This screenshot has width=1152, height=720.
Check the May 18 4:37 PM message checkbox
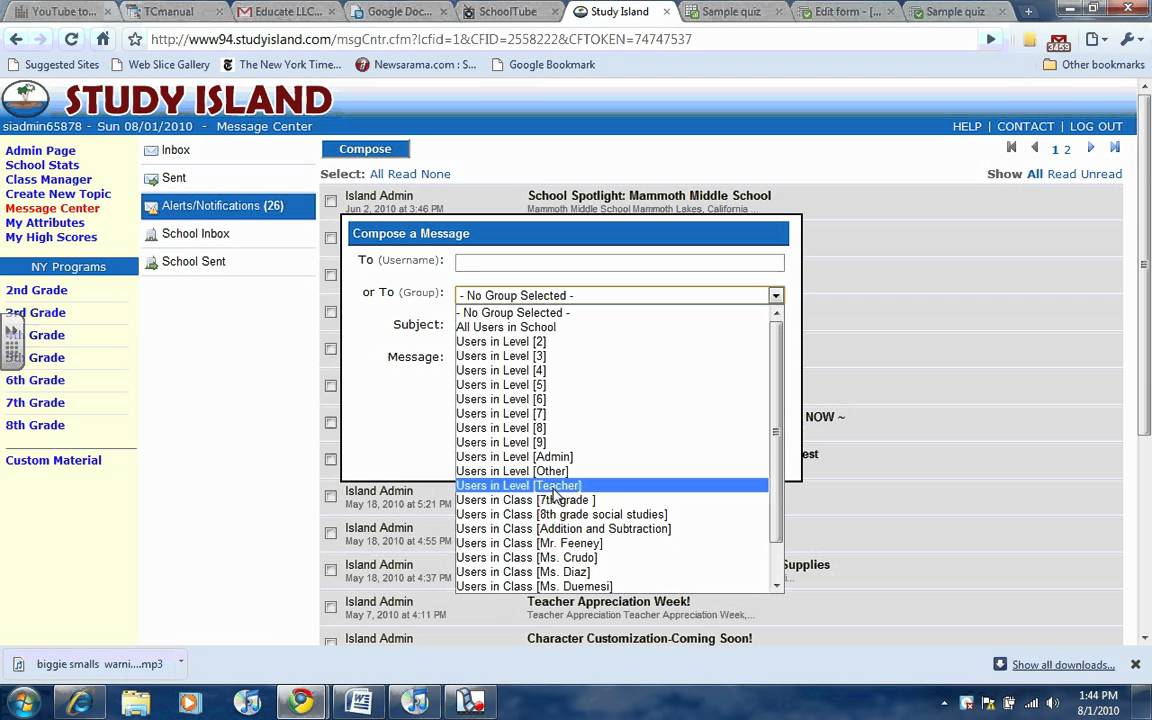331,569
